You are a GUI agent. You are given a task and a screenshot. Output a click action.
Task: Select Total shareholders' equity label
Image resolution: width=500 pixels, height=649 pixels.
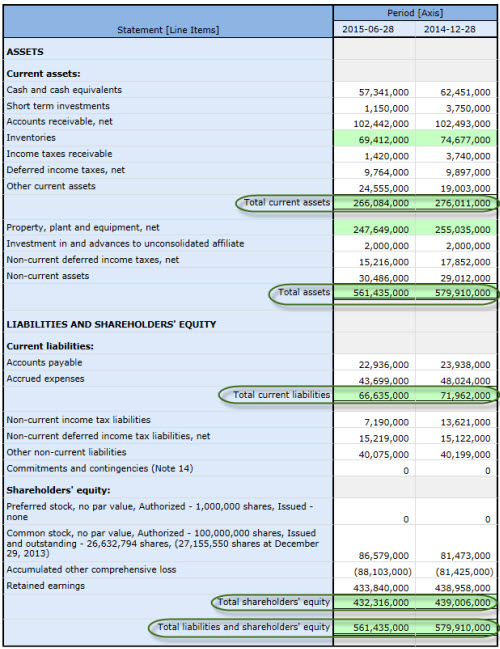pyautogui.click(x=274, y=602)
